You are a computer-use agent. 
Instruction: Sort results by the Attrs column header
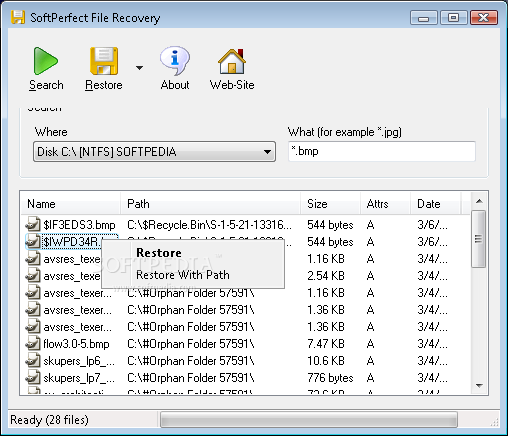click(385, 204)
